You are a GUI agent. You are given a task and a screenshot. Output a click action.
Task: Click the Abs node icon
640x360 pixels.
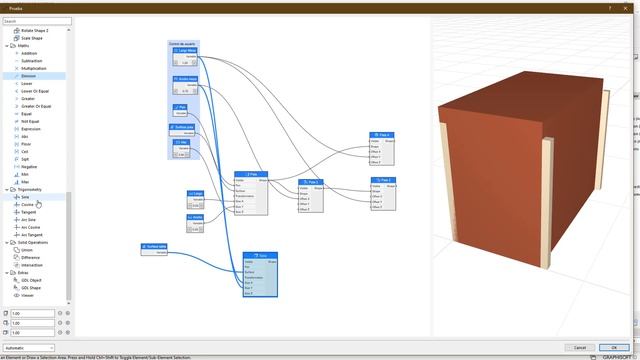(17, 137)
